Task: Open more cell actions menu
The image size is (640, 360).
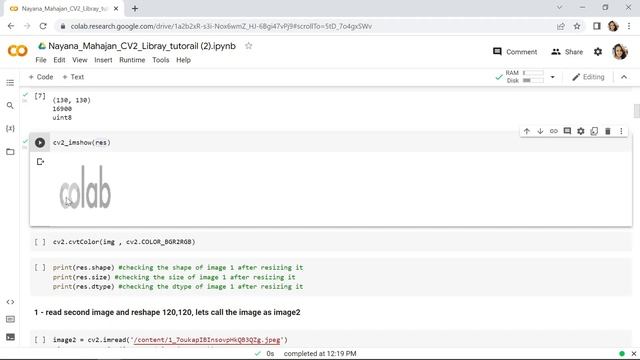Action: pos(621,131)
